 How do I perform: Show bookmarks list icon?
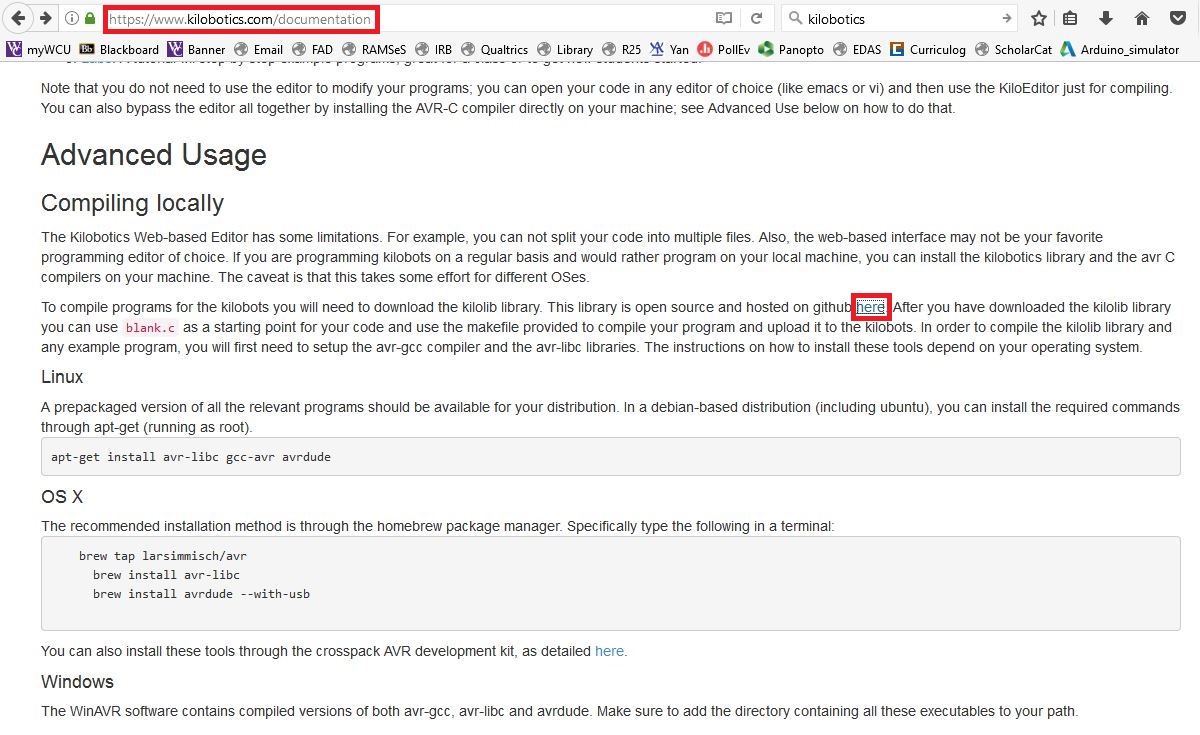coord(1070,19)
